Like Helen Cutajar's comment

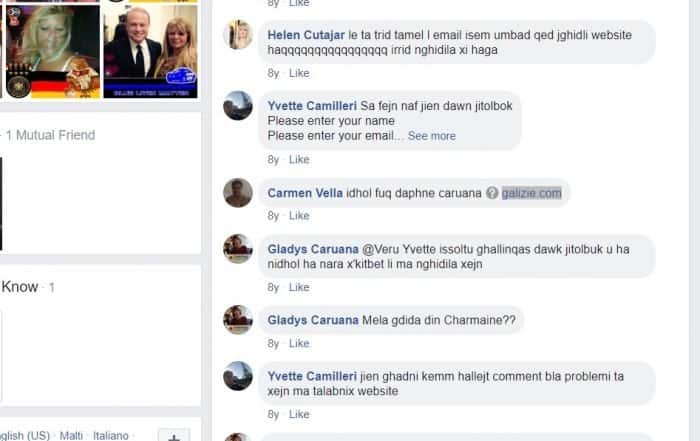(299, 73)
